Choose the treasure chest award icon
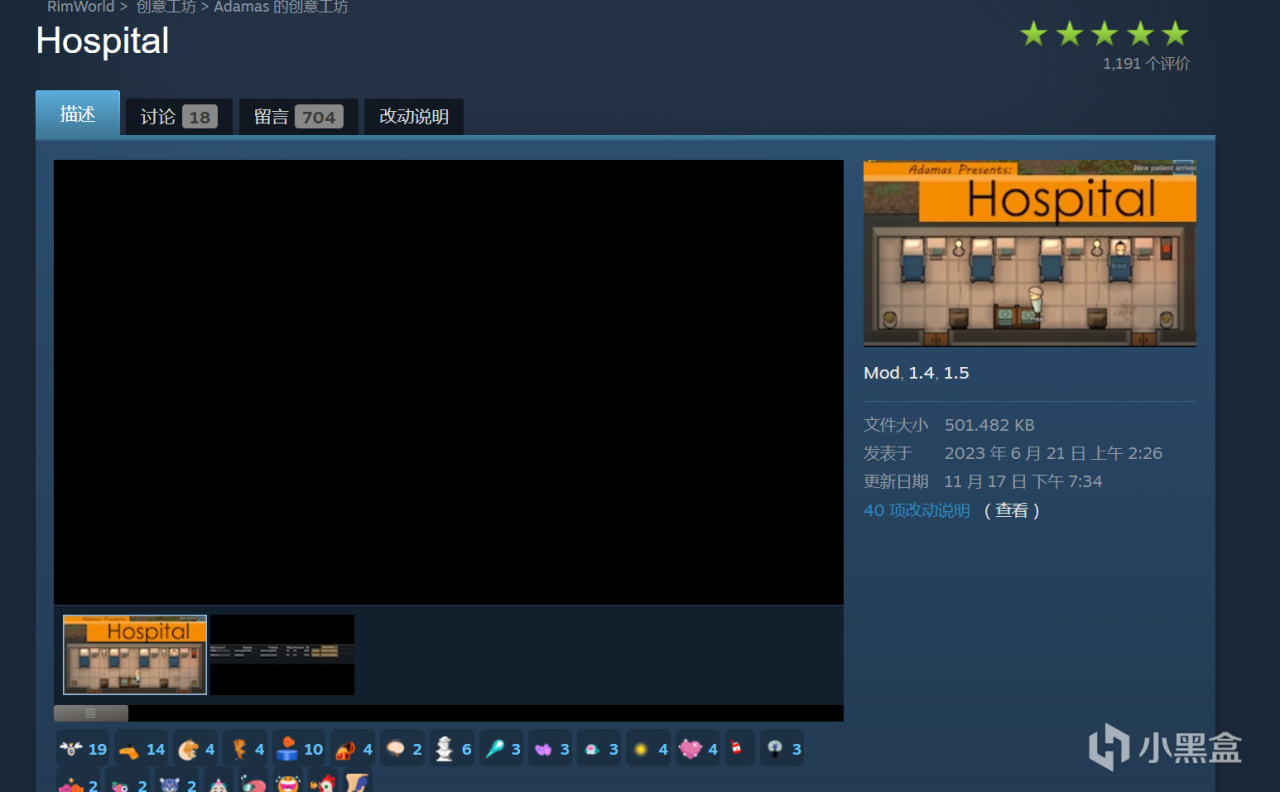This screenshot has width=1280, height=792. pyautogui.click(x=353, y=748)
